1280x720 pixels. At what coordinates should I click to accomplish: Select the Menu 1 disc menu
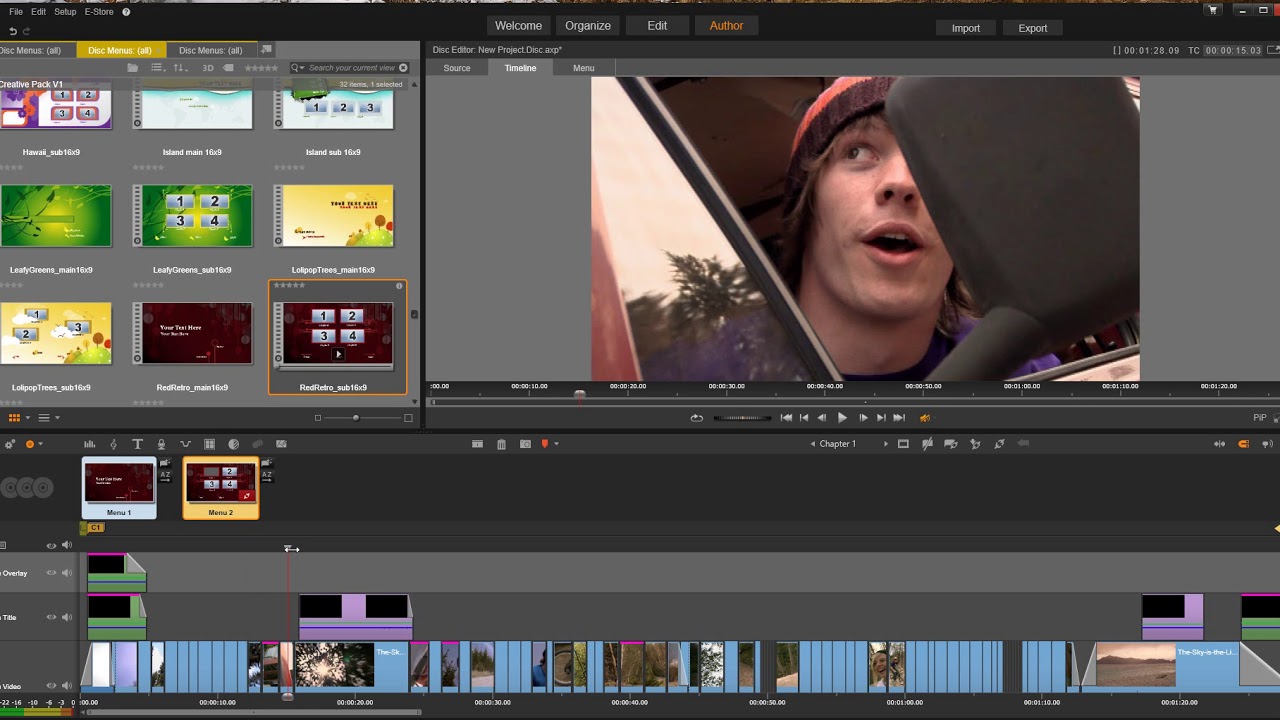[119, 488]
